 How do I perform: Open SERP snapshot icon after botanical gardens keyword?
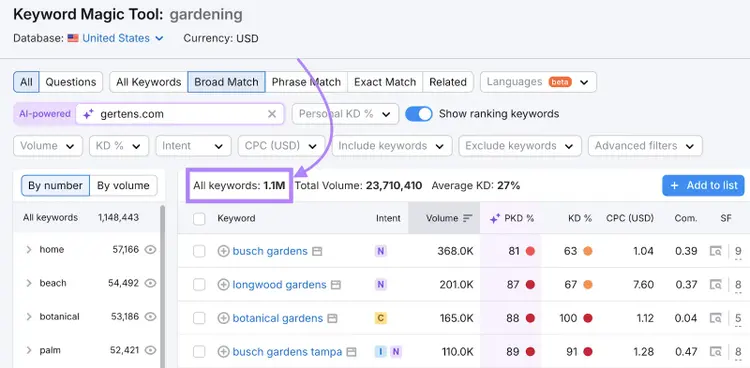point(332,318)
